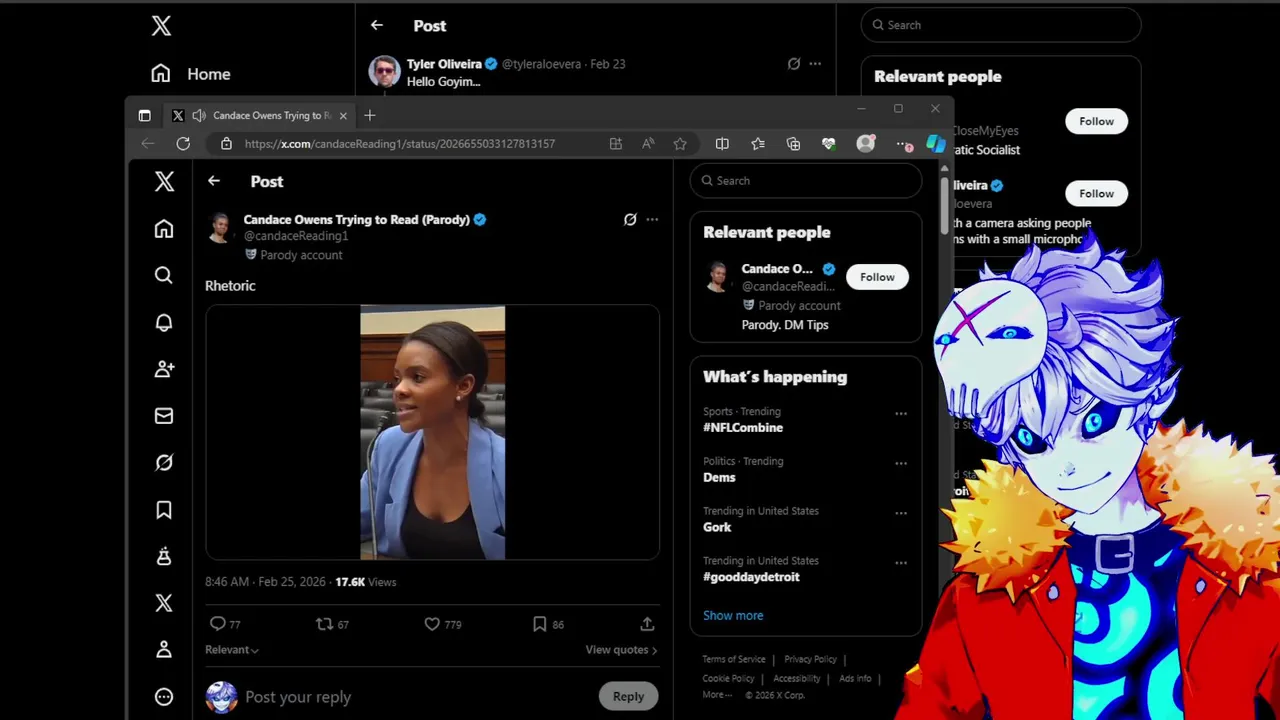
Task: Click X logo in front window sidebar
Action: [x=164, y=181]
